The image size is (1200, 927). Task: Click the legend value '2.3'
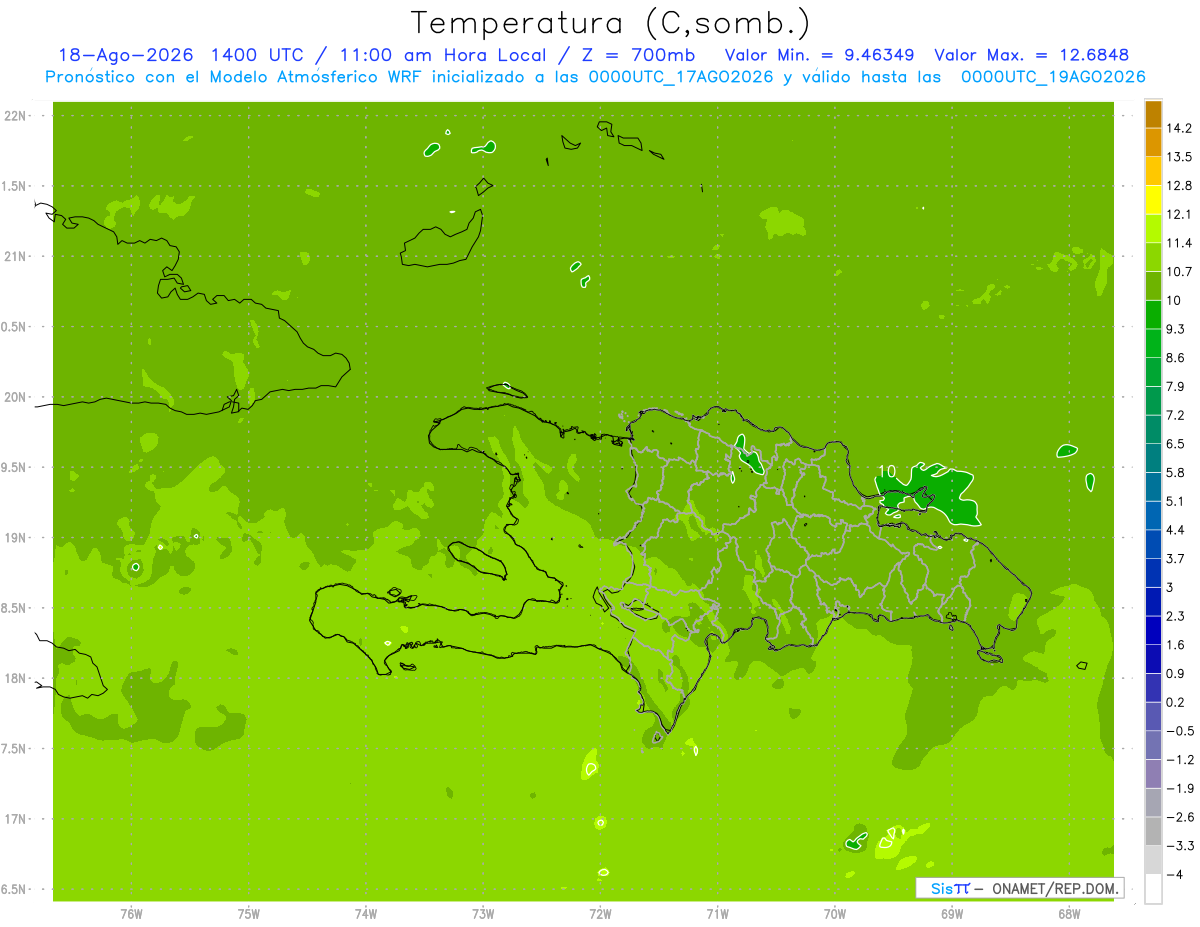coord(1176,616)
